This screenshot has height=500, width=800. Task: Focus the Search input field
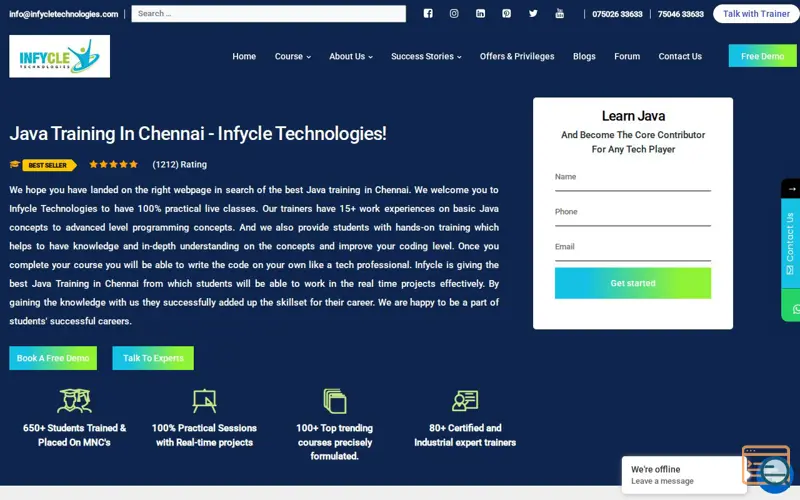(269, 14)
